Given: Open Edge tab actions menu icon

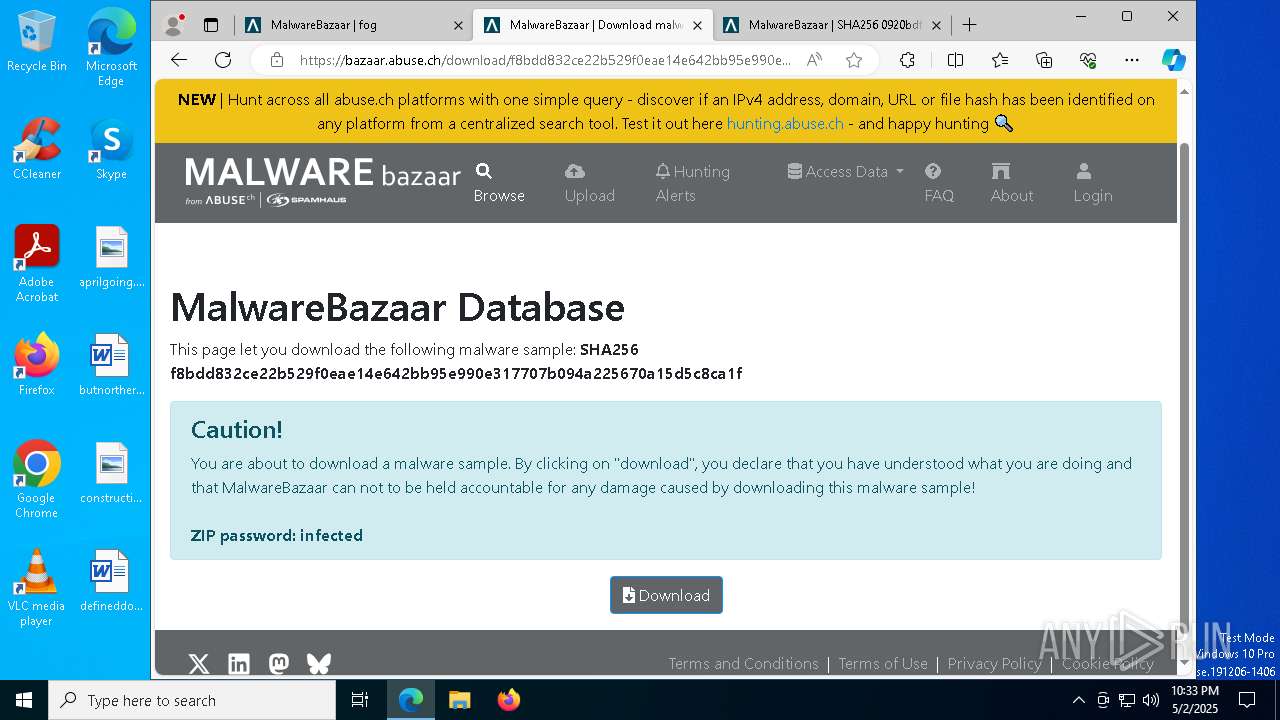Looking at the screenshot, I should [x=211, y=25].
